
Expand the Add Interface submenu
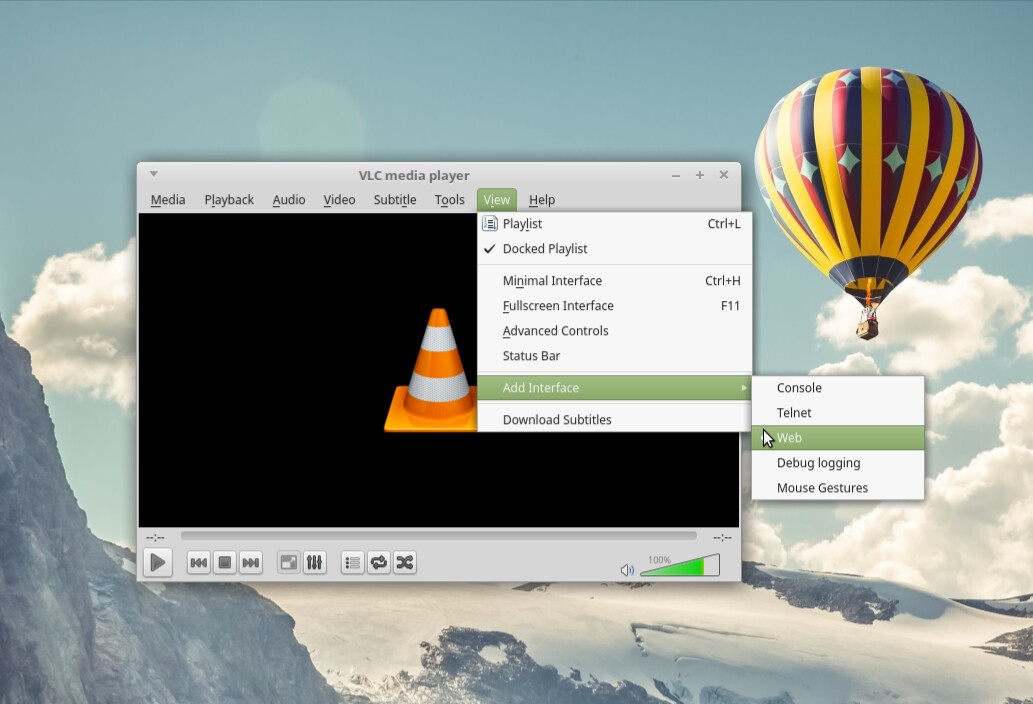(615, 388)
